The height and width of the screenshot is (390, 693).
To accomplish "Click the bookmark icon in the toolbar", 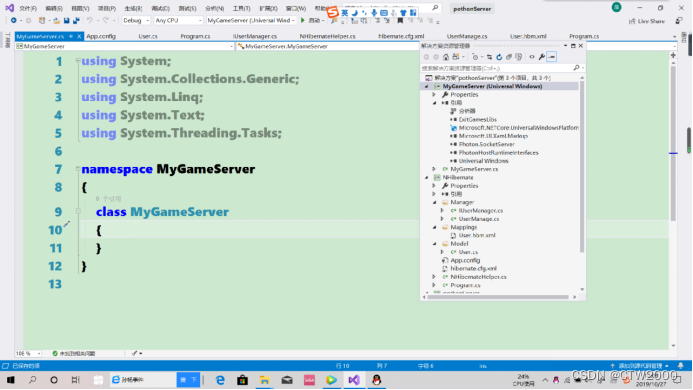I will coord(400,20).
